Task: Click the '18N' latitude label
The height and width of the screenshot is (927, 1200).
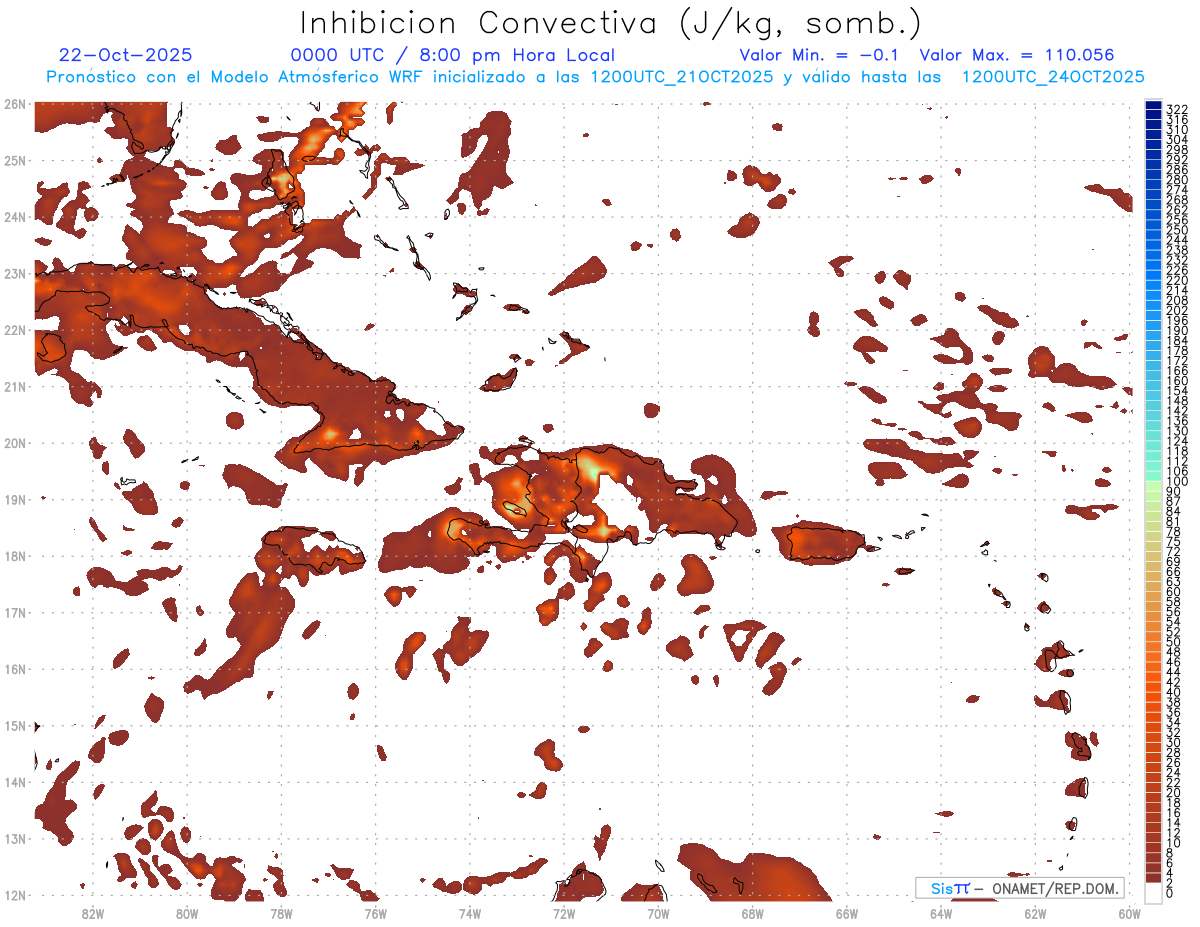Action: (15, 556)
